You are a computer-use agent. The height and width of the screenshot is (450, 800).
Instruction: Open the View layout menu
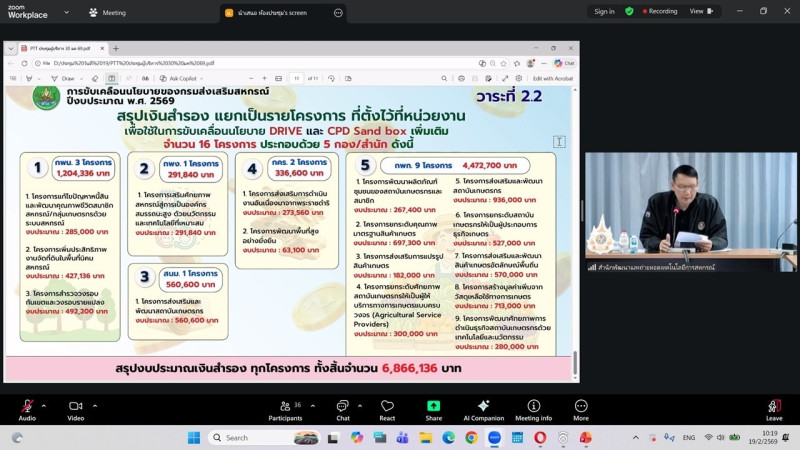[699, 12]
